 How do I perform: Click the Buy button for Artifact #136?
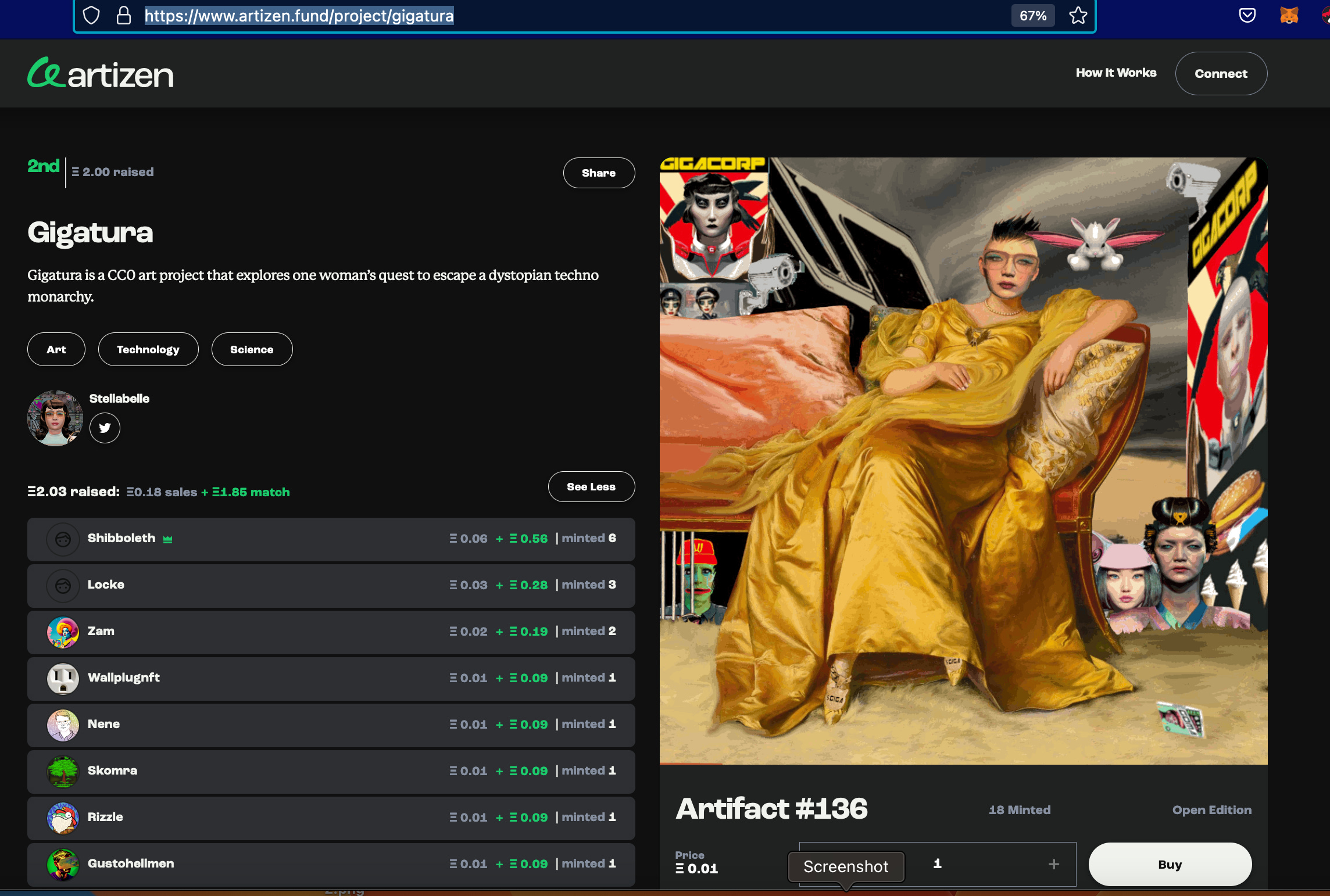coord(1170,864)
